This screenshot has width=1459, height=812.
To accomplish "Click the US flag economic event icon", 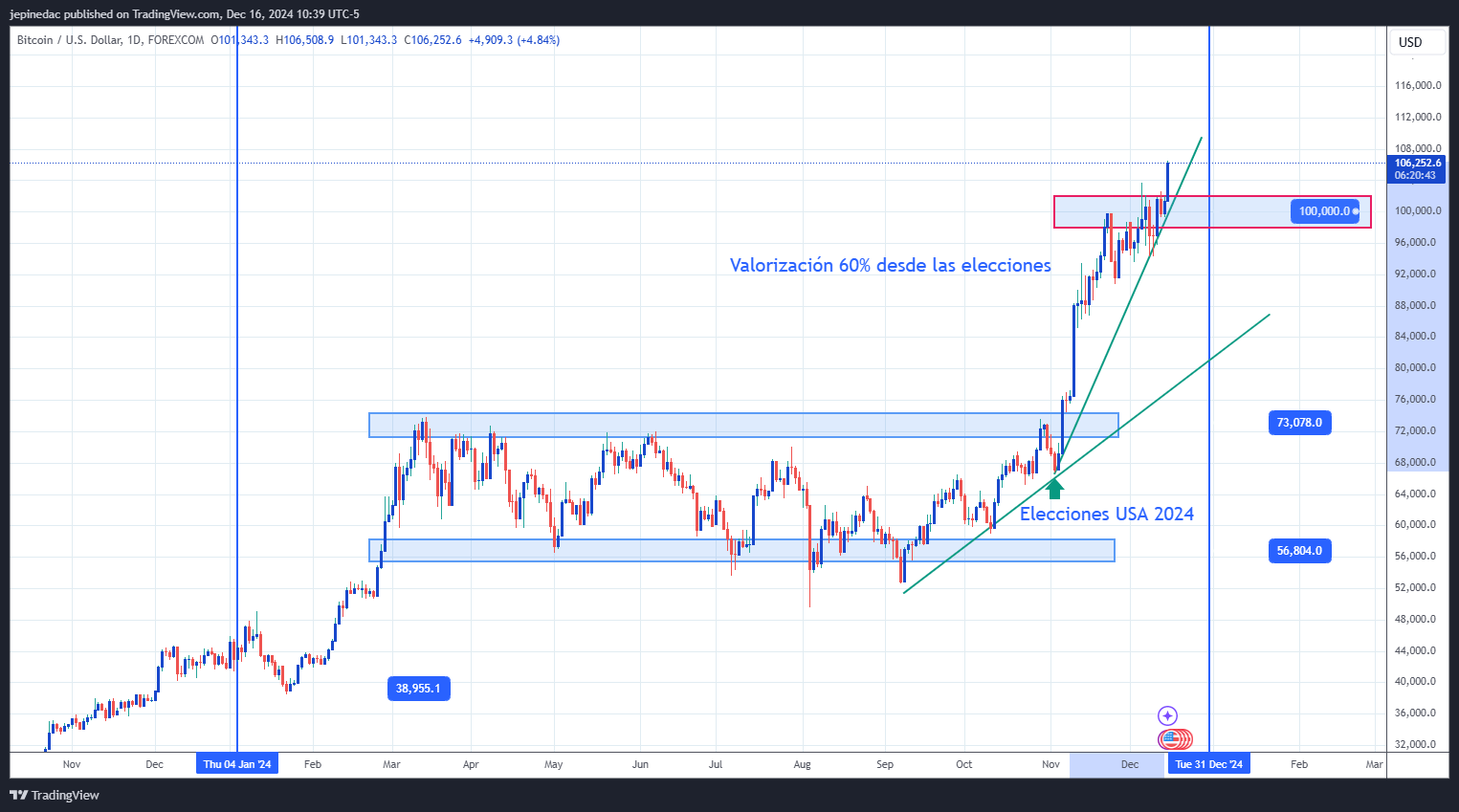I will 1170,739.
